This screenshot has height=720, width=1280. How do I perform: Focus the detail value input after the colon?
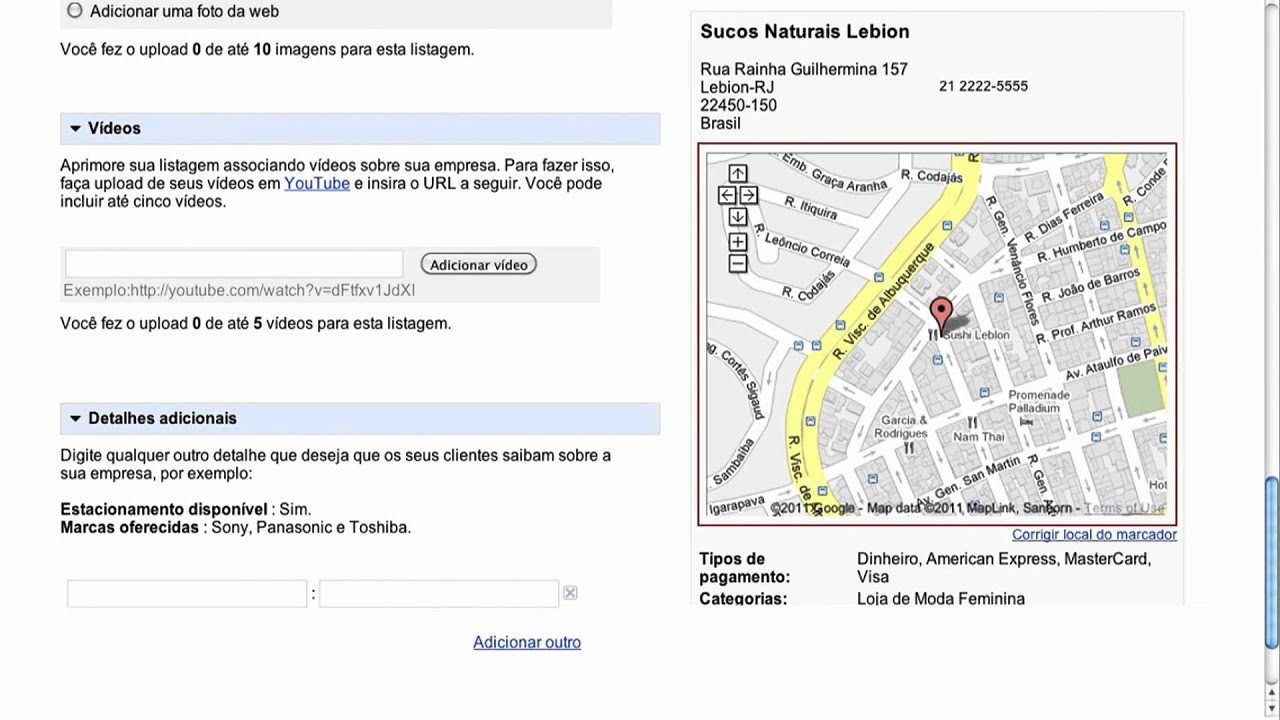[439, 593]
